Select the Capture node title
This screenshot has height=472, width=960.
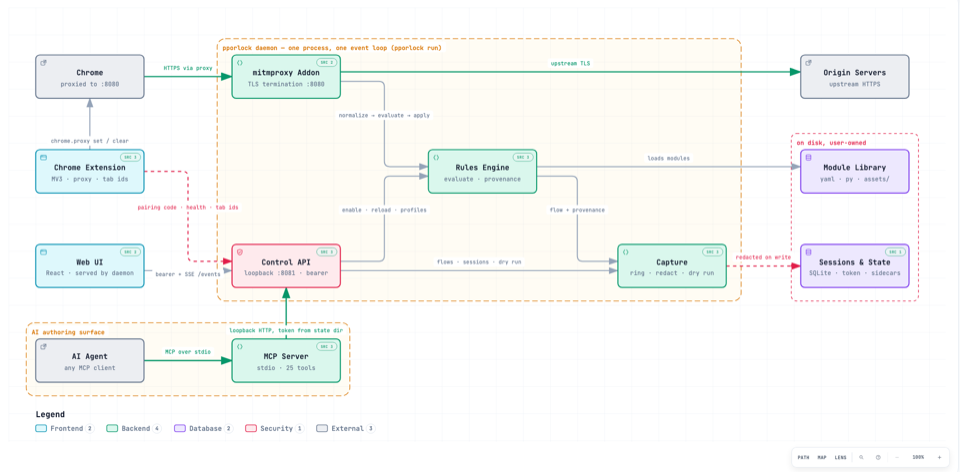pos(672,262)
